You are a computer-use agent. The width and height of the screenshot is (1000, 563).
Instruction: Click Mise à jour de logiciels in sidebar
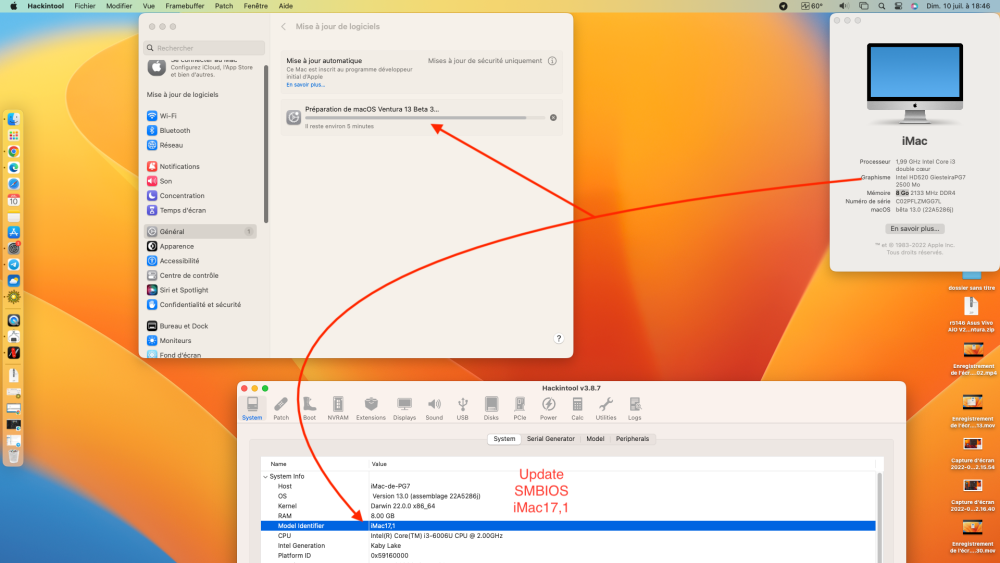[182, 94]
